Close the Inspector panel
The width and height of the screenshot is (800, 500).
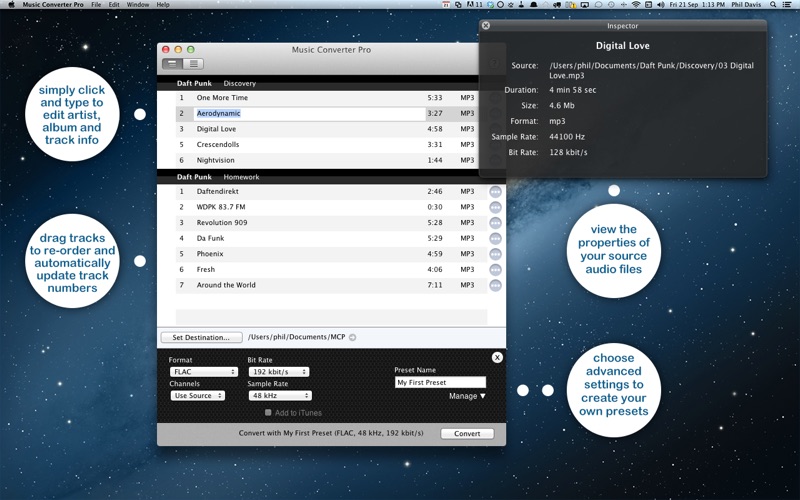[486, 25]
